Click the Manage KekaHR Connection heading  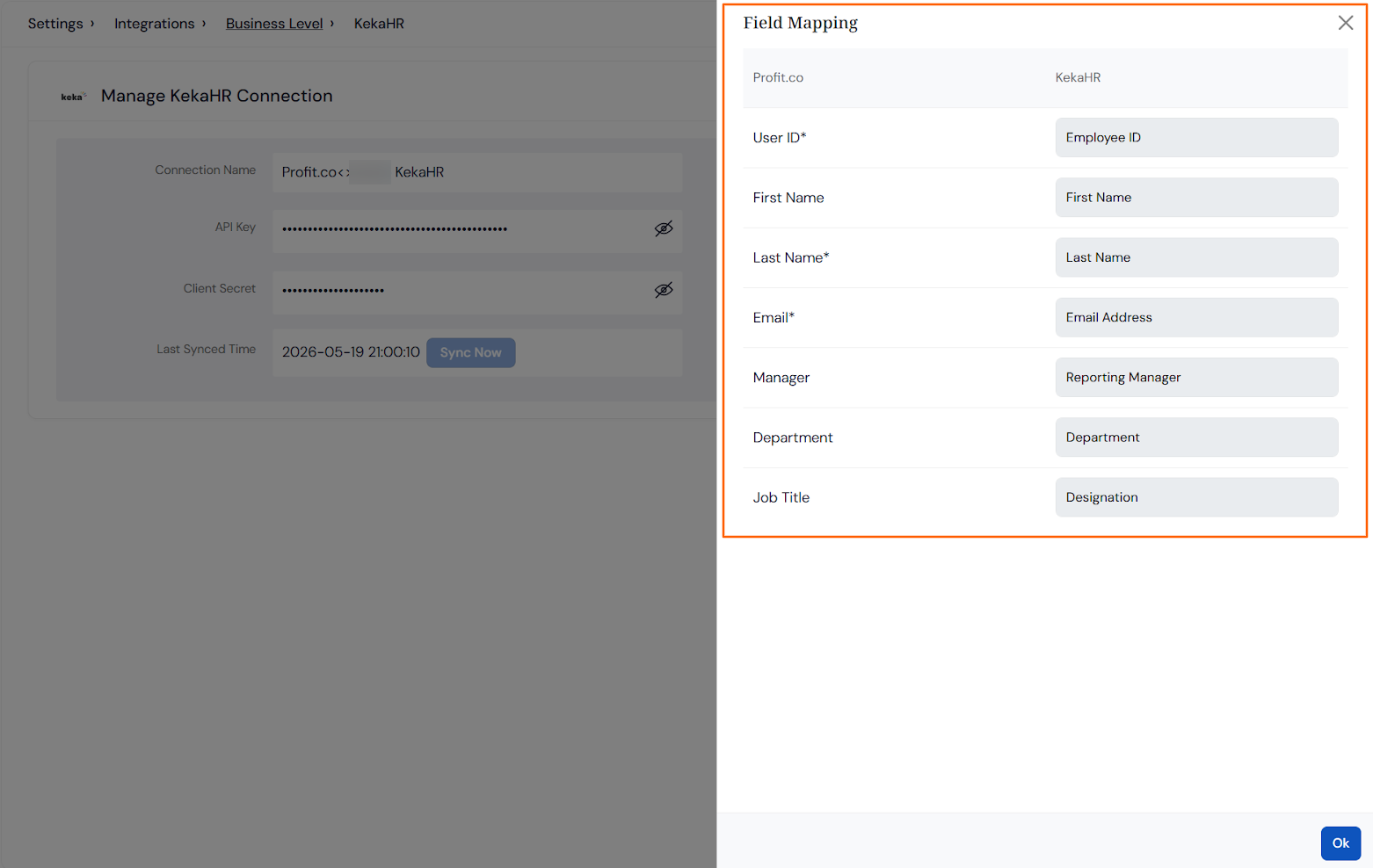217,96
